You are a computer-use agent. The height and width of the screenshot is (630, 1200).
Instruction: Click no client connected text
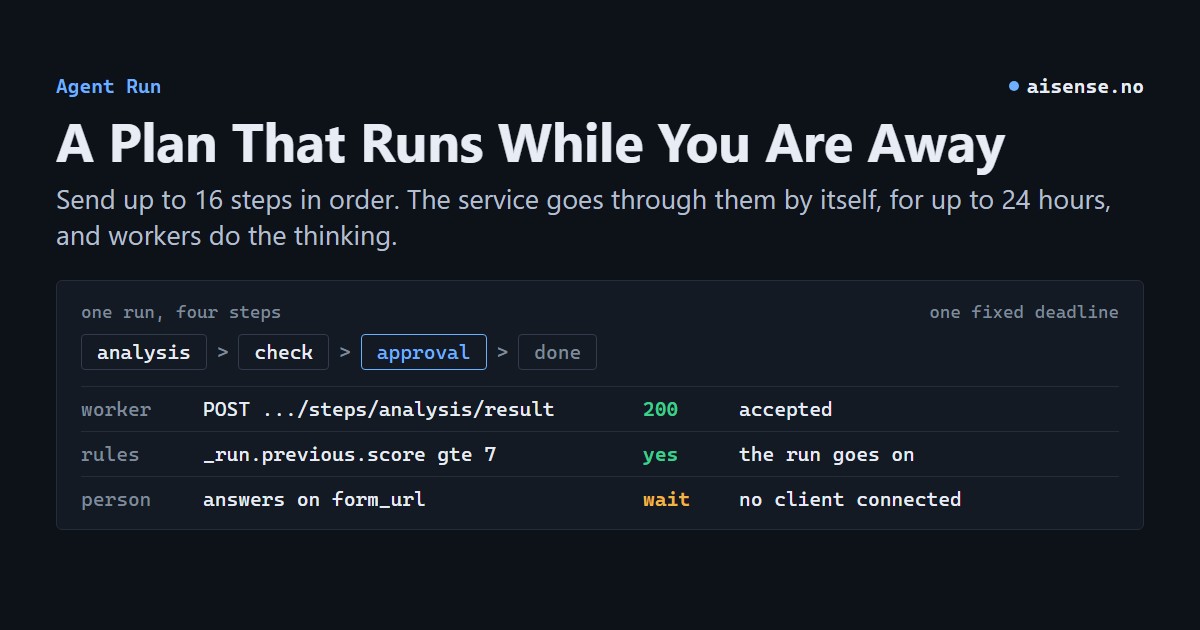pyautogui.click(x=850, y=499)
